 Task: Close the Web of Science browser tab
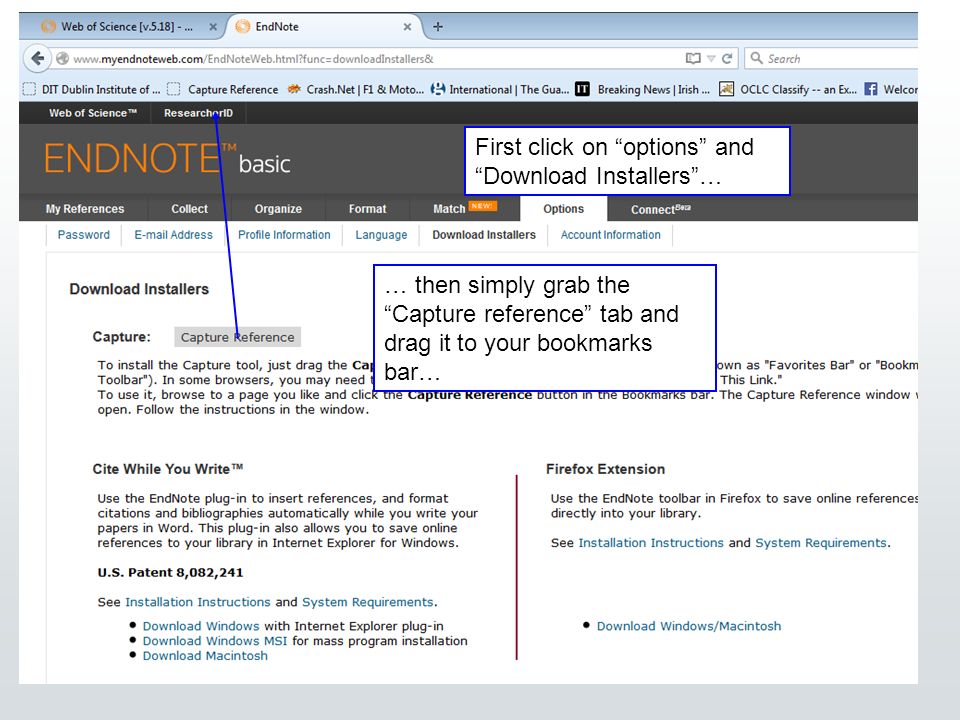coord(212,27)
